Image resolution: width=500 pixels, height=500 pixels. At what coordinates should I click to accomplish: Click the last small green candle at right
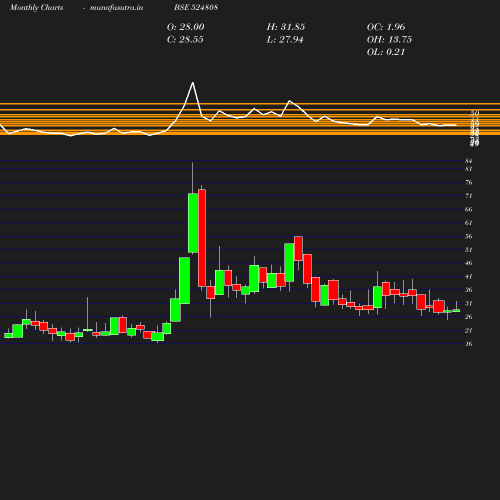(456, 311)
